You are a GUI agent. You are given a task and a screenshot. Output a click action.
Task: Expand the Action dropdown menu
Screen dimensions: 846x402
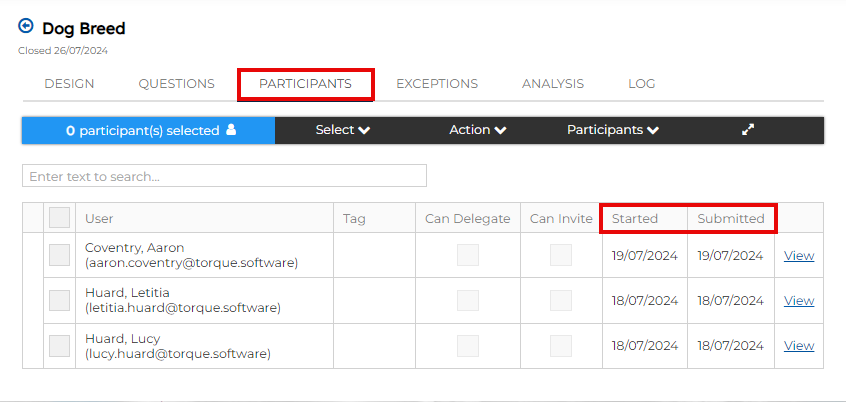[x=477, y=130]
